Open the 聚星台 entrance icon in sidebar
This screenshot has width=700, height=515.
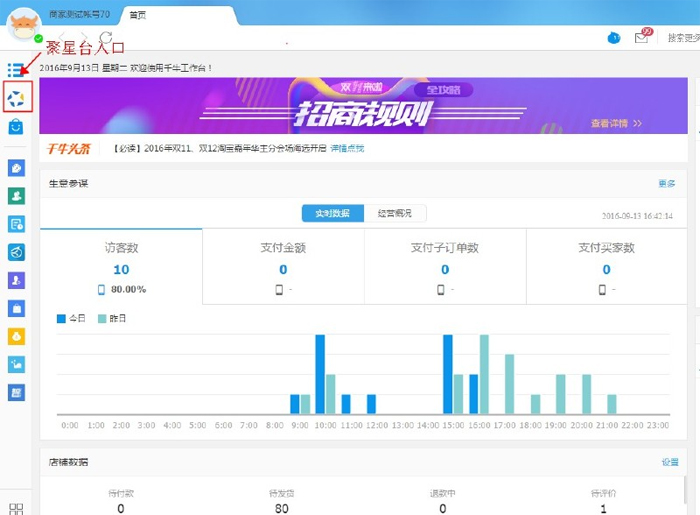tap(17, 97)
